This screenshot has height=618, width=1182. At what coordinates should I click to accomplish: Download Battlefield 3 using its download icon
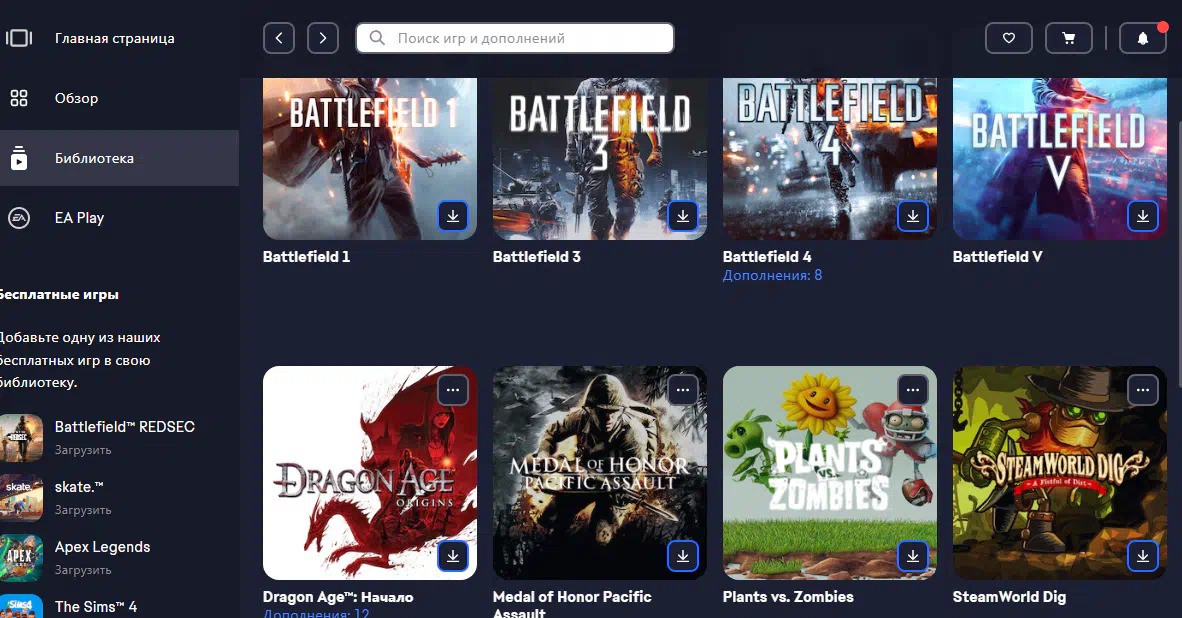point(683,215)
